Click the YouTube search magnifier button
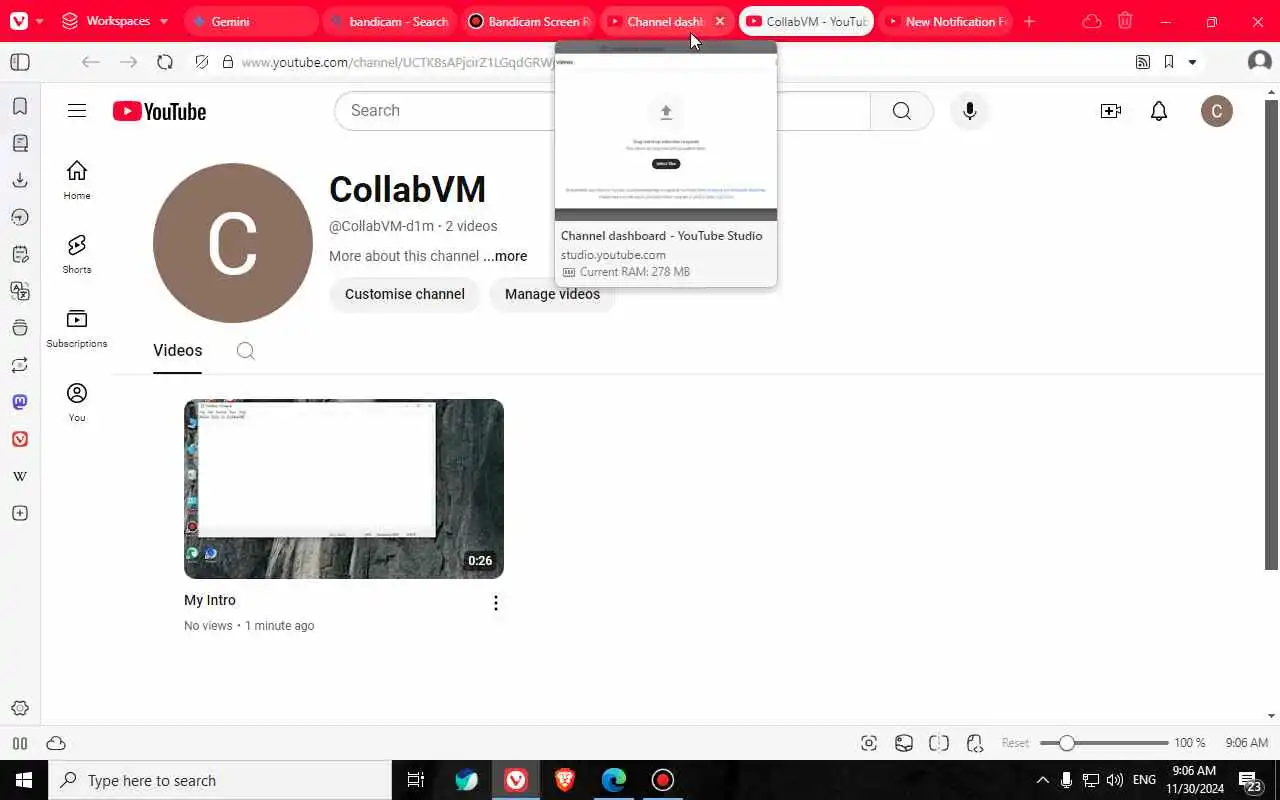 [x=902, y=111]
